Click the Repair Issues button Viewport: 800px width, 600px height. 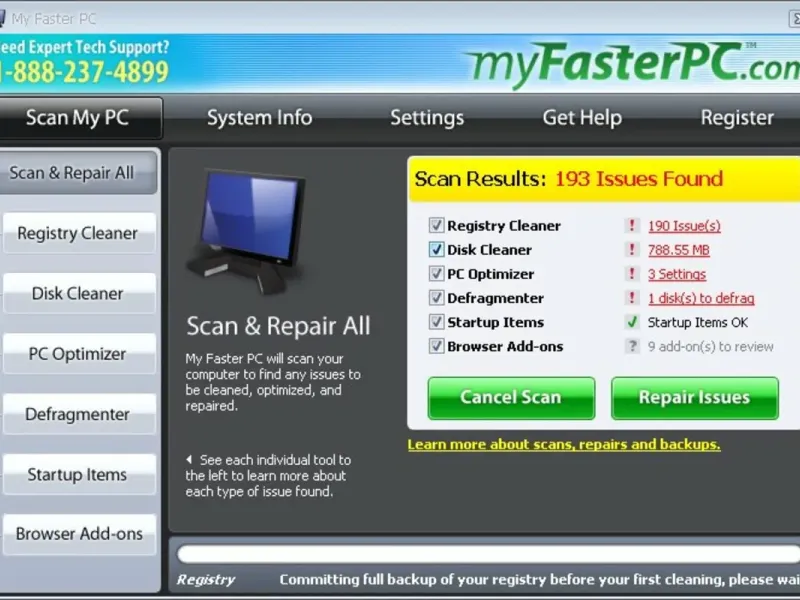pyautogui.click(x=695, y=398)
